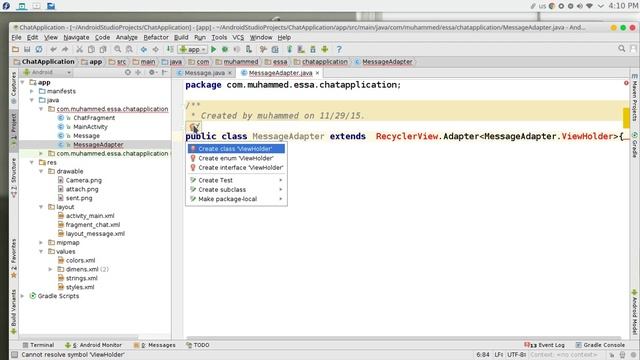Open the Create Test submenu
The image size is (640, 360).
click(237, 180)
